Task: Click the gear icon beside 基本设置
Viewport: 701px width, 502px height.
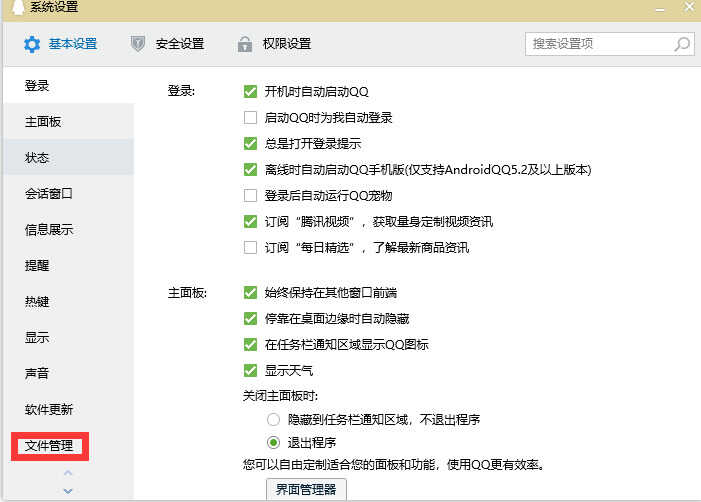Action: click(x=32, y=44)
